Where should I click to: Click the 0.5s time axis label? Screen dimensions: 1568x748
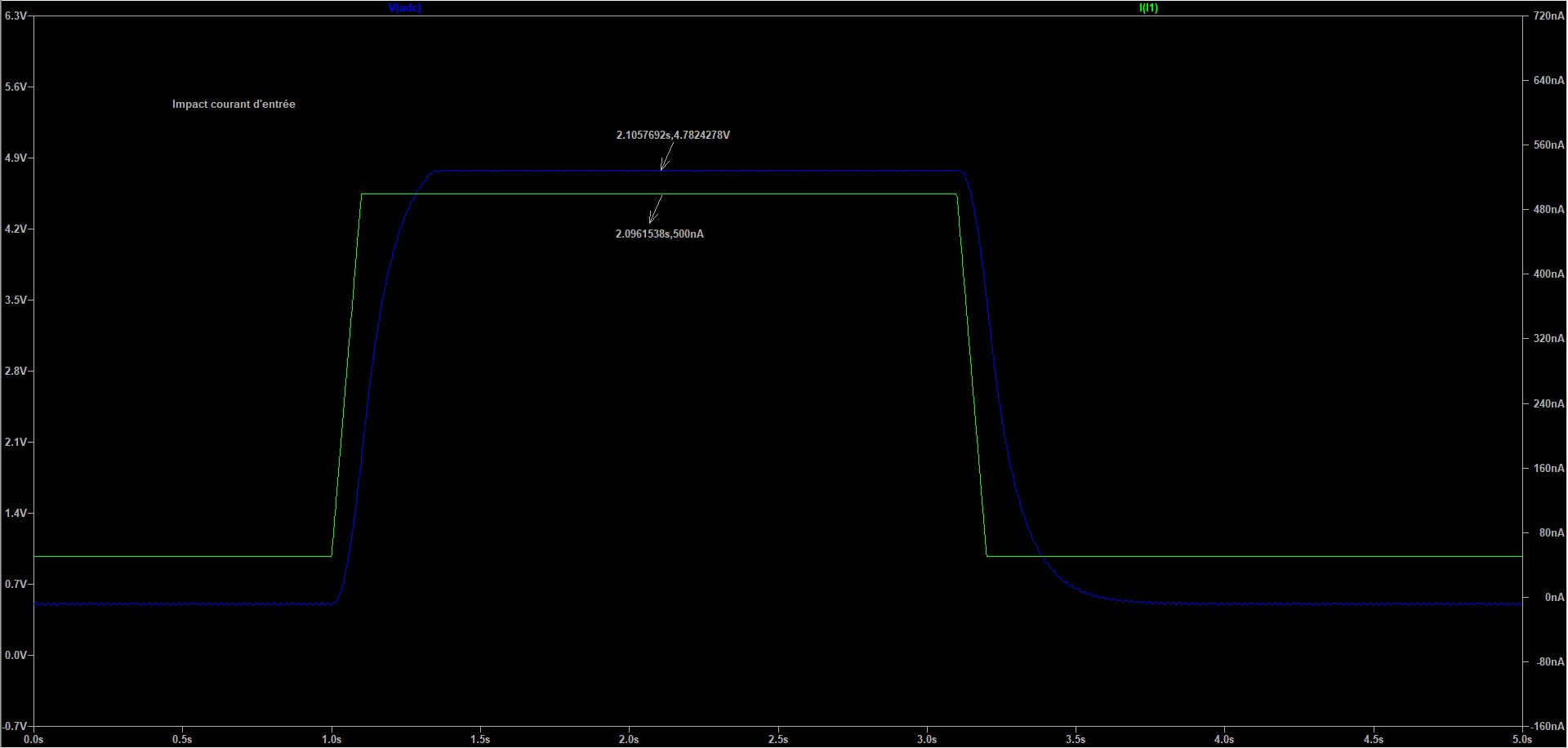[x=183, y=740]
